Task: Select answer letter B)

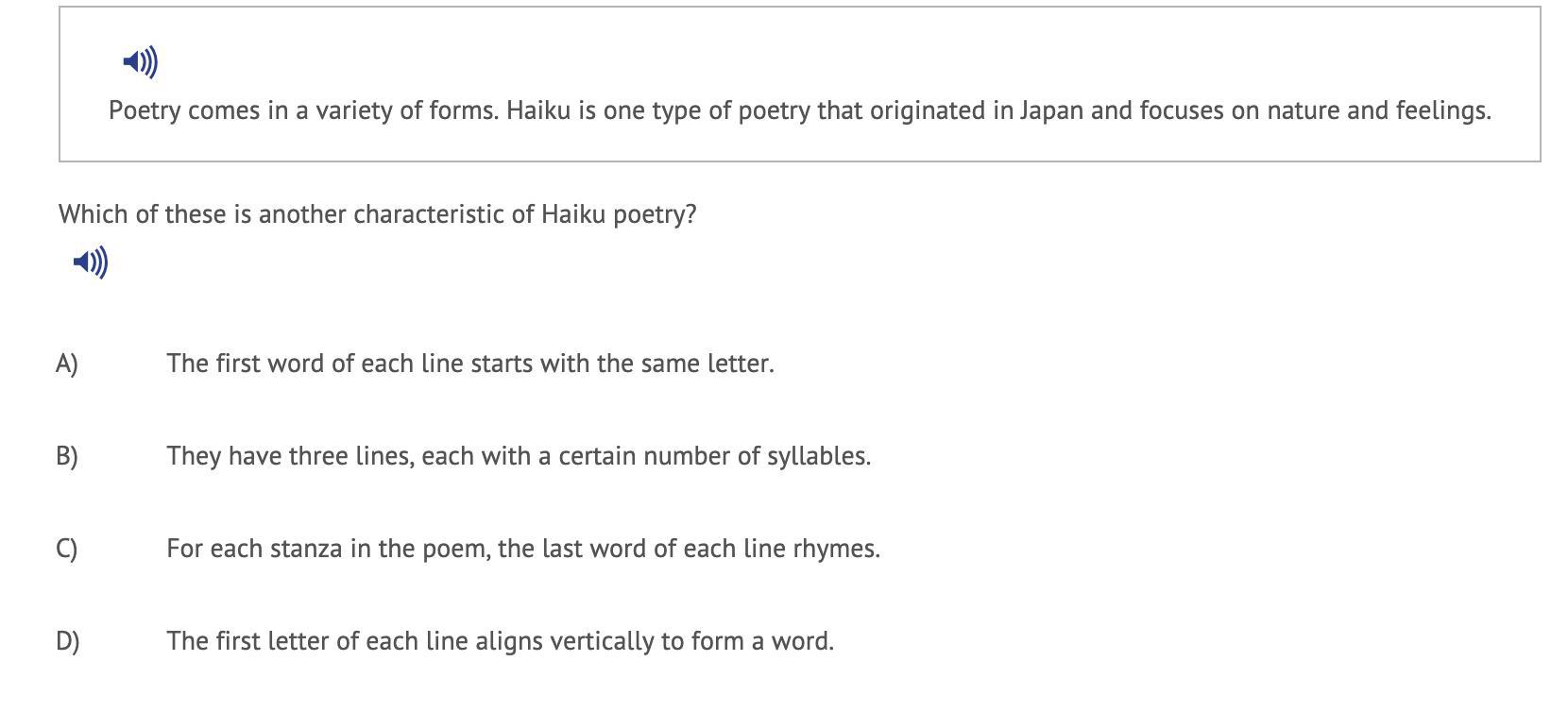Action: pos(67,456)
